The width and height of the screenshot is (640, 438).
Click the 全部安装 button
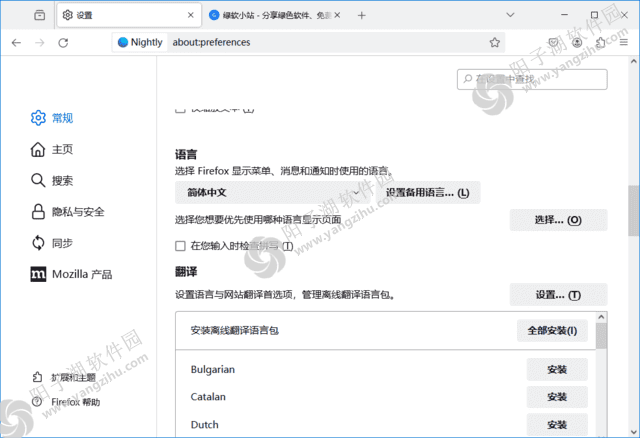(x=552, y=330)
